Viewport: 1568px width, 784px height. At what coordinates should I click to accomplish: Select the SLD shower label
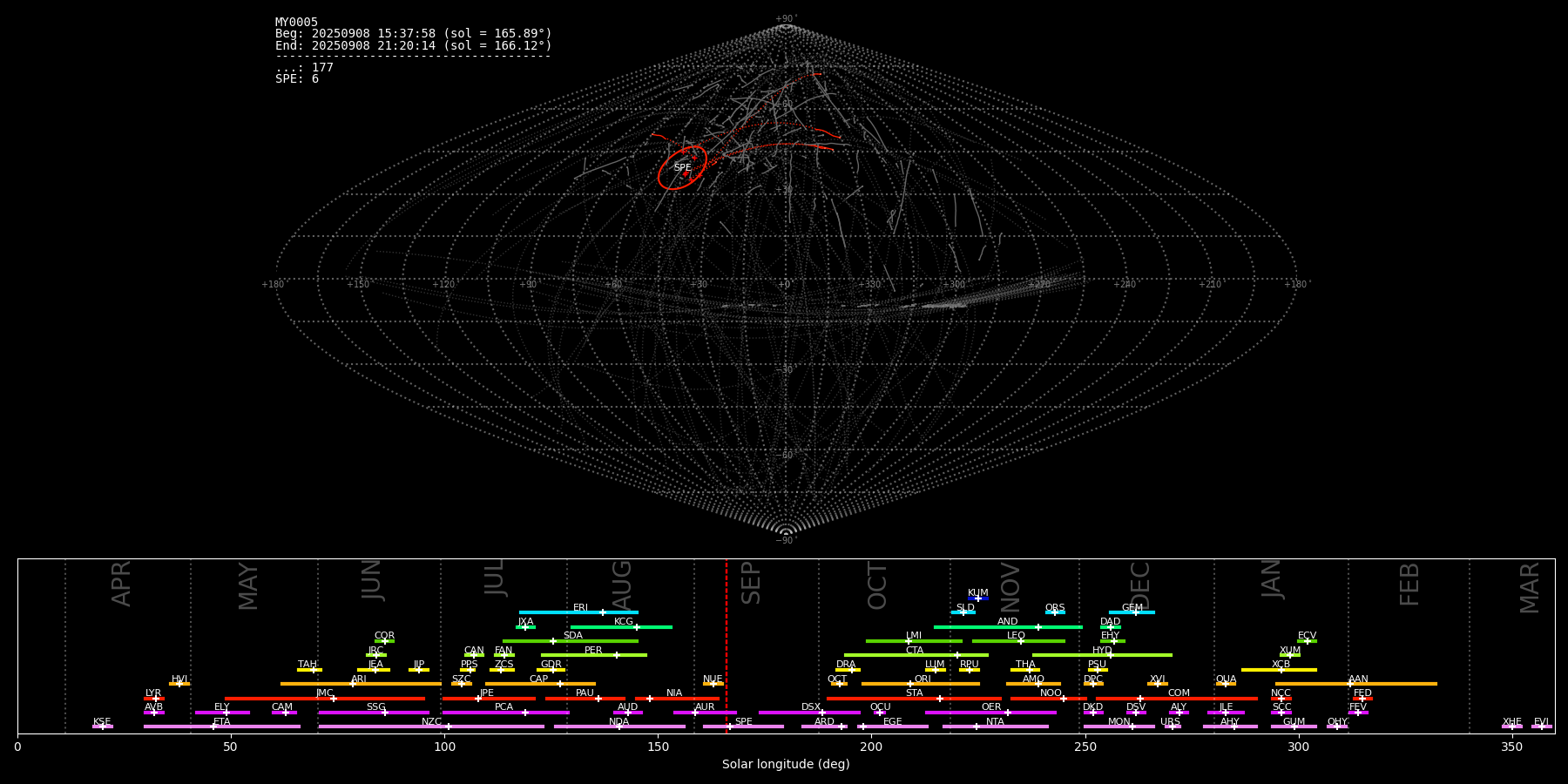point(965,608)
